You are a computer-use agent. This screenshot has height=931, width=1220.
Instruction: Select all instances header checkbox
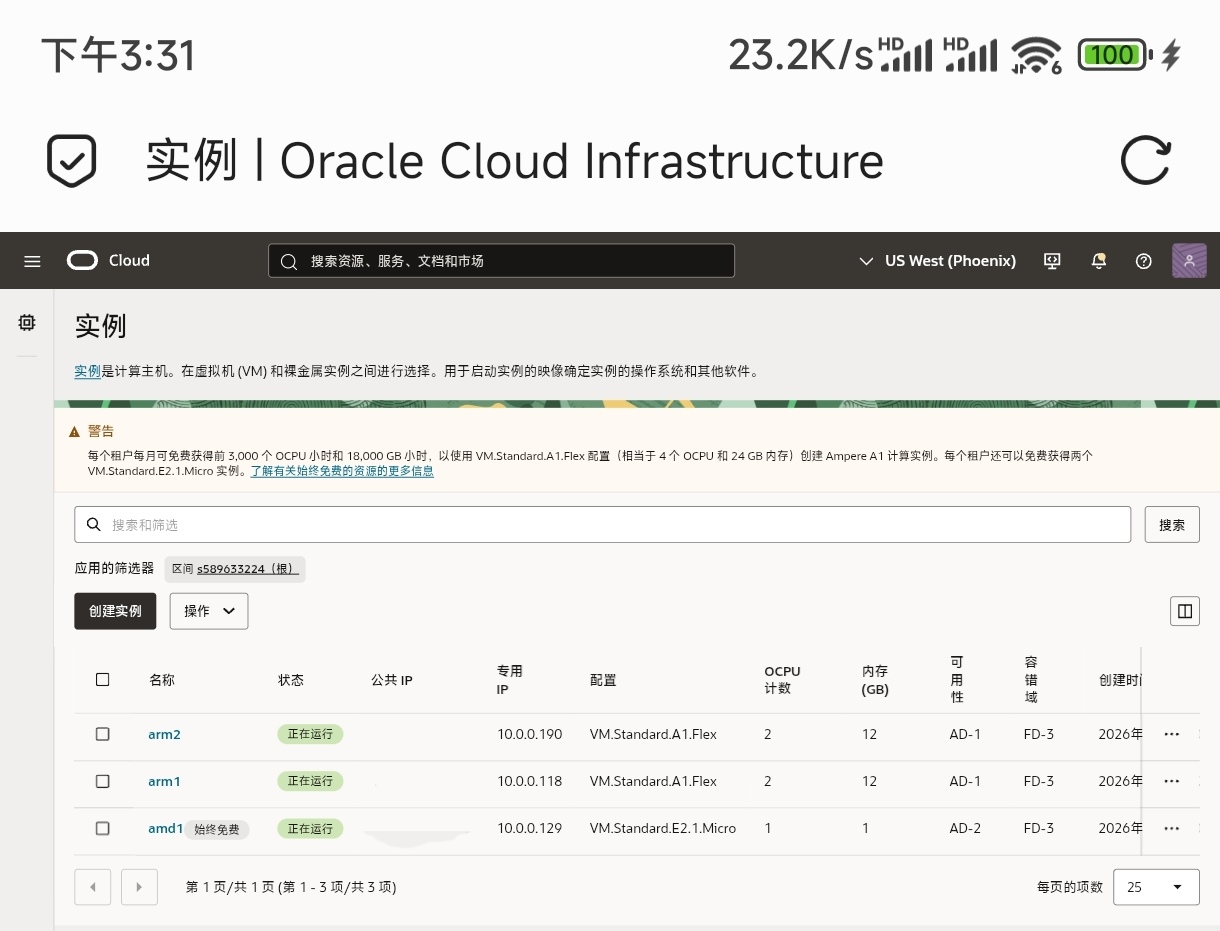coord(102,680)
